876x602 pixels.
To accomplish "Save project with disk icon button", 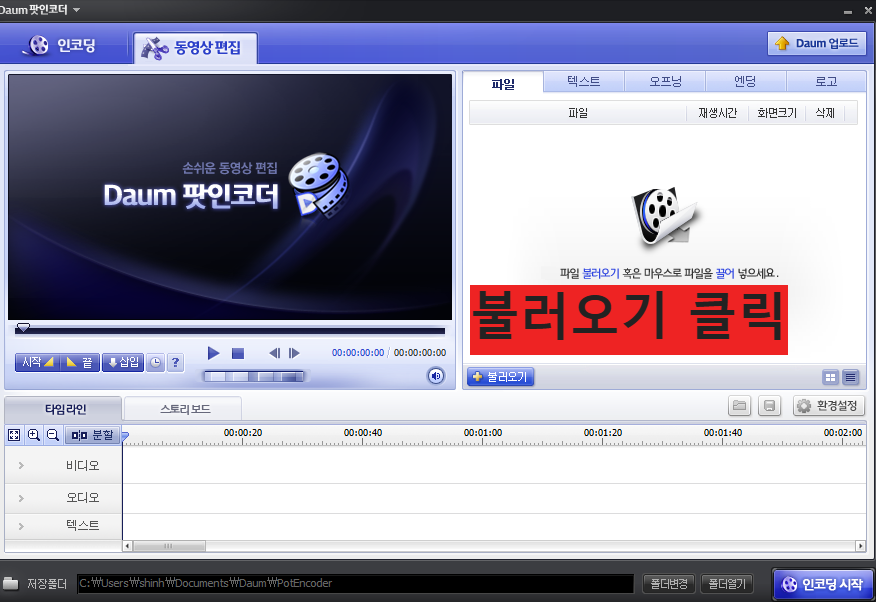I will (x=769, y=405).
